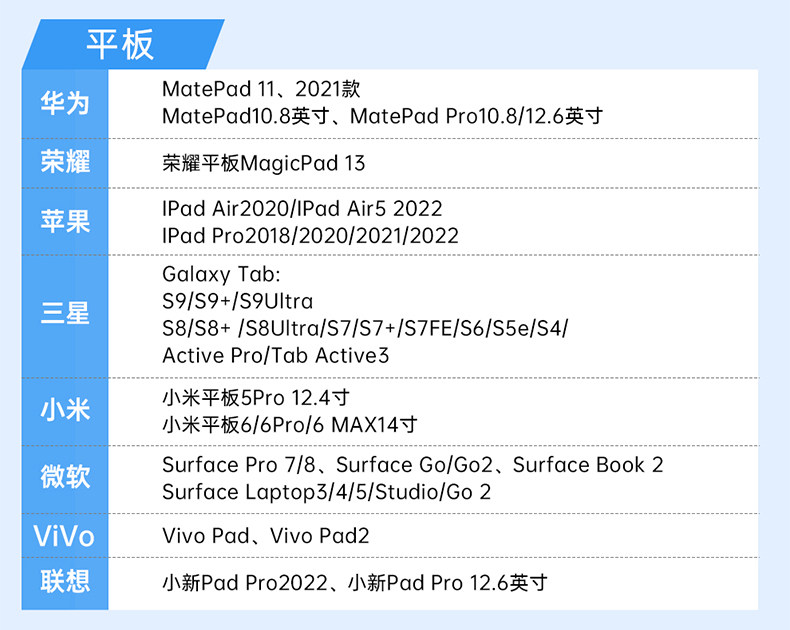Click the MatePad 11、2021款 text line
Viewport: 790px width, 630px height.
coord(263,90)
